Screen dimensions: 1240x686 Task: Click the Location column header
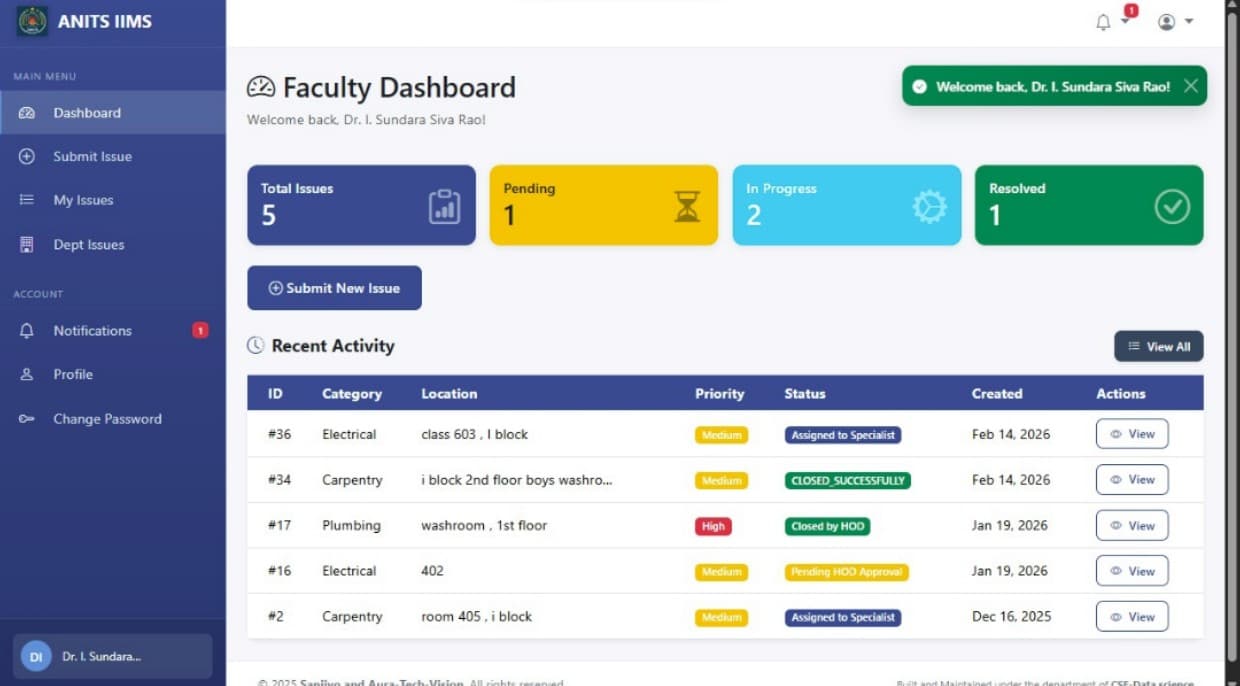(x=449, y=394)
